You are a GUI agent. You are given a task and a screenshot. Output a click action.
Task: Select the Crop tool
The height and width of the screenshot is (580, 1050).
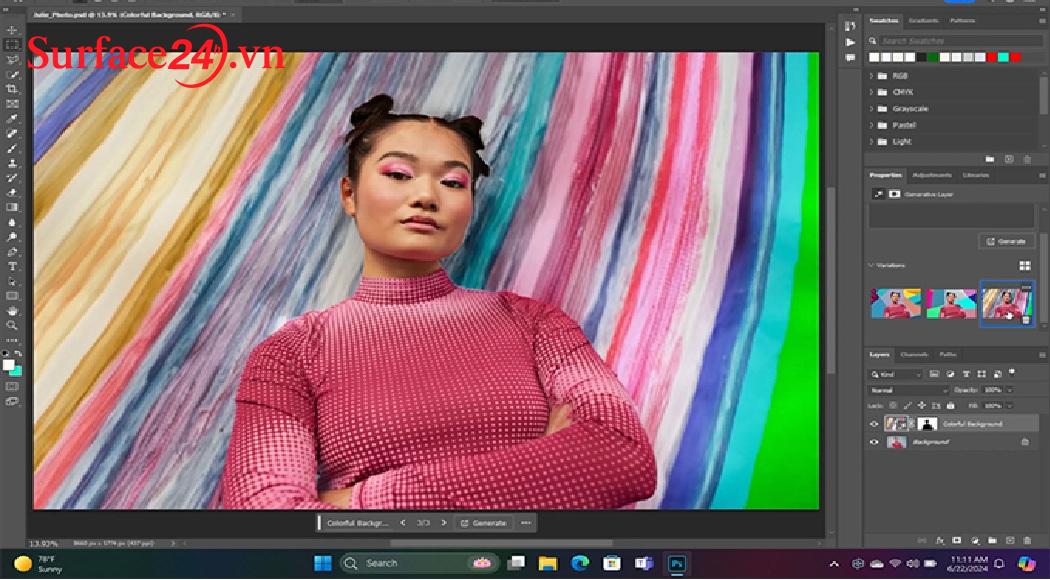pos(13,89)
